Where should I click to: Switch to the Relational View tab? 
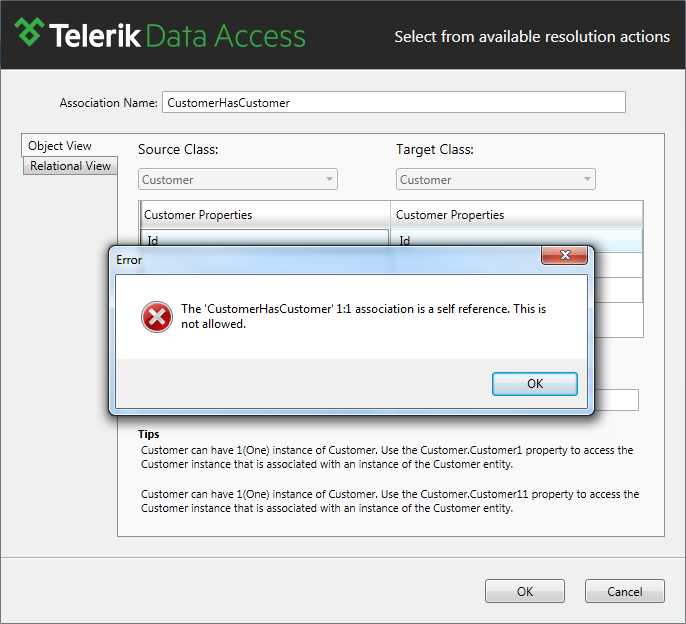[x=70, y=166]
